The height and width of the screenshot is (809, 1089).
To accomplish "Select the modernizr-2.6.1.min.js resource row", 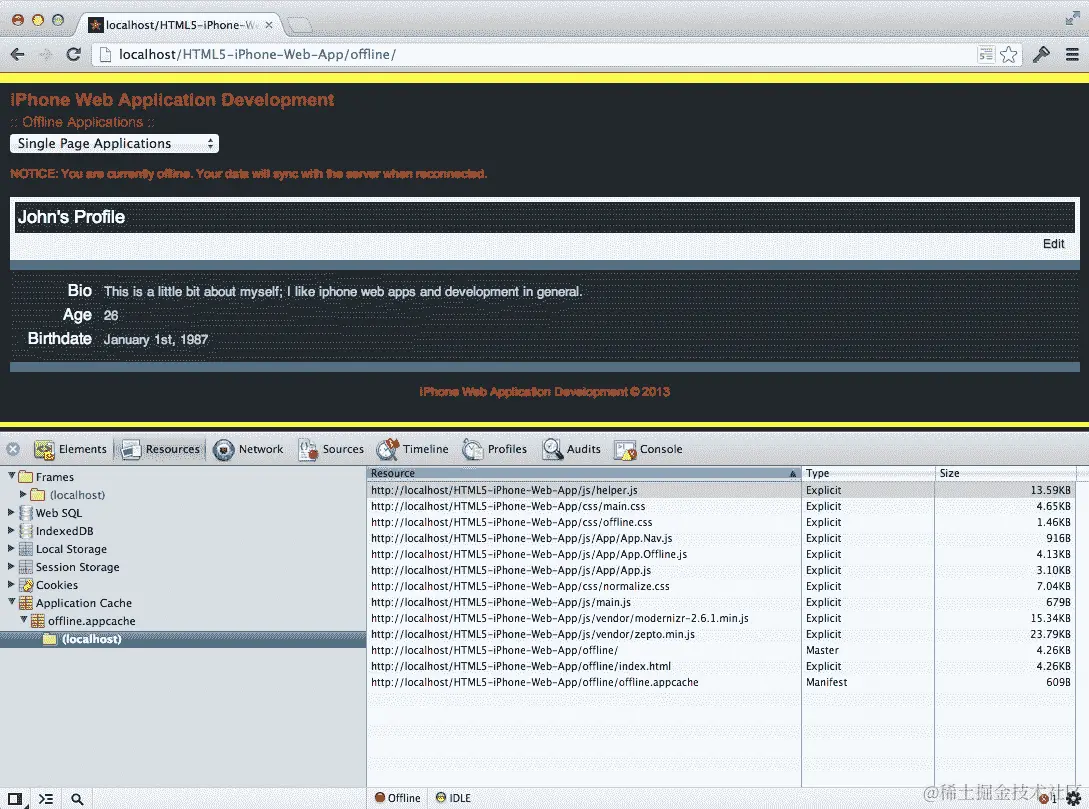I will coord(721,618).
